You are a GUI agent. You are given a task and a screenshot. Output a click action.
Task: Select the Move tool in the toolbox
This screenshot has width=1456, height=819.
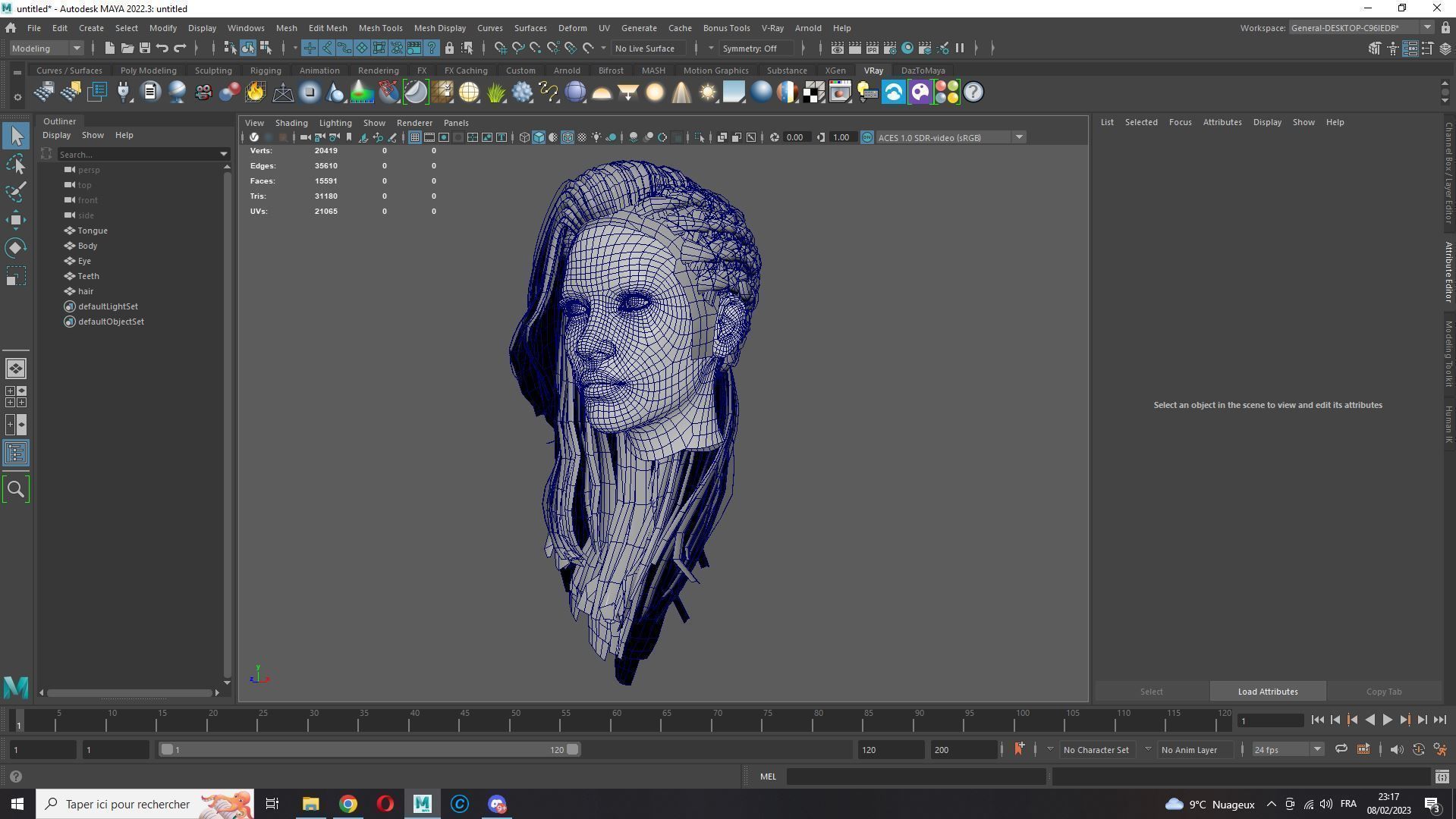(16, 220)
